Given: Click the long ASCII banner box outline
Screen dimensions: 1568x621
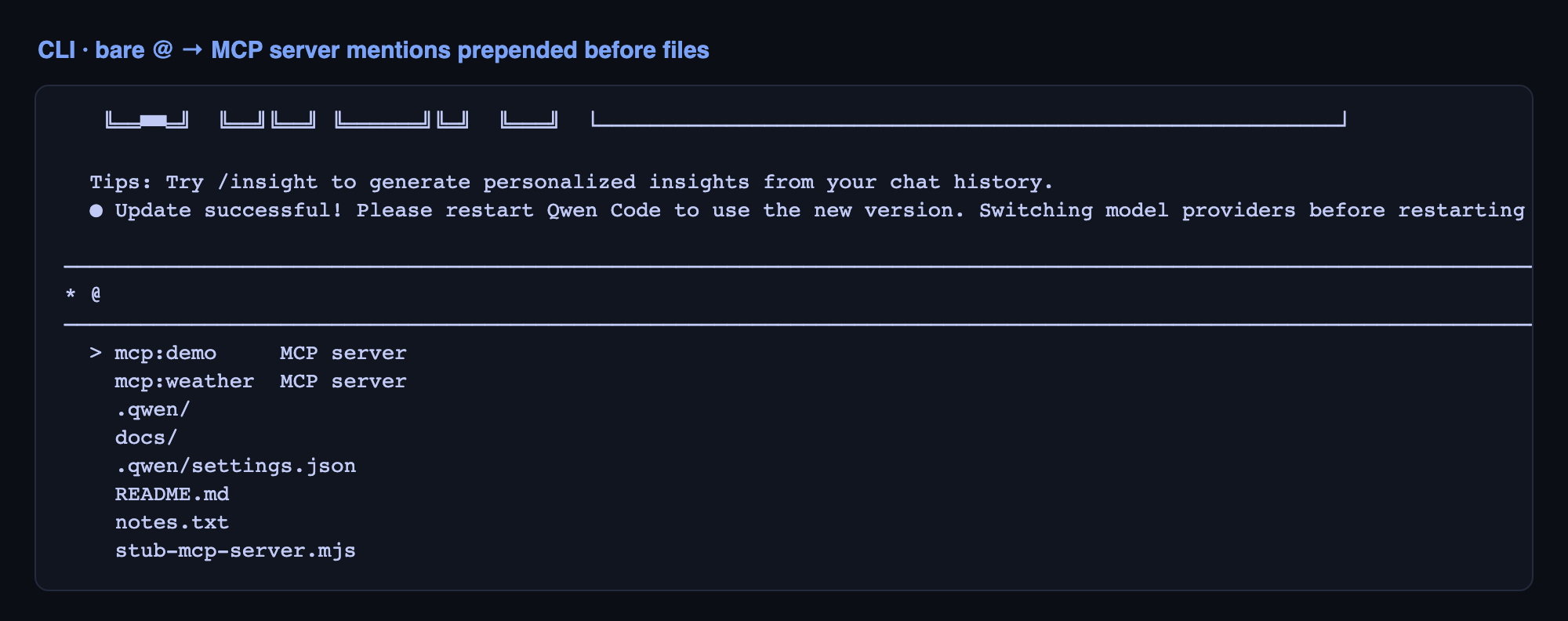Looking at the screenshot, I should click(968, 119).
